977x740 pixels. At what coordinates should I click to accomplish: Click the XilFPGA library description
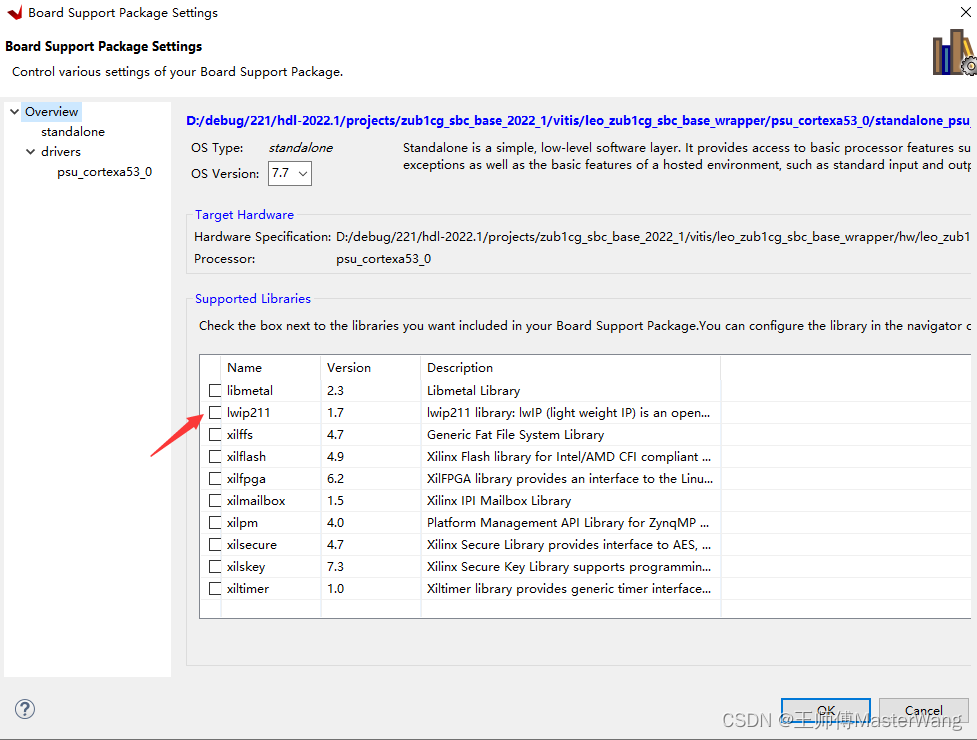point(570,478)
